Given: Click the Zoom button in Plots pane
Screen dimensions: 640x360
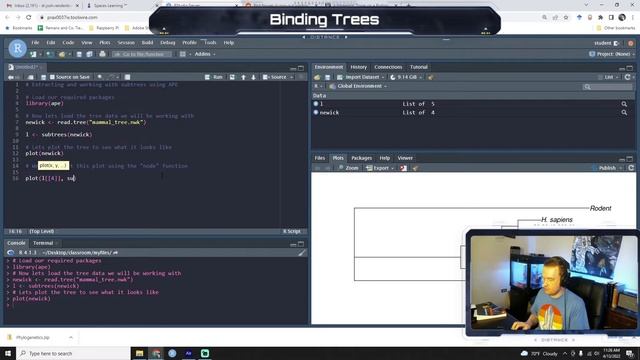Looking at the screenshot, I should pyautogui.click(x=348, y=168).
